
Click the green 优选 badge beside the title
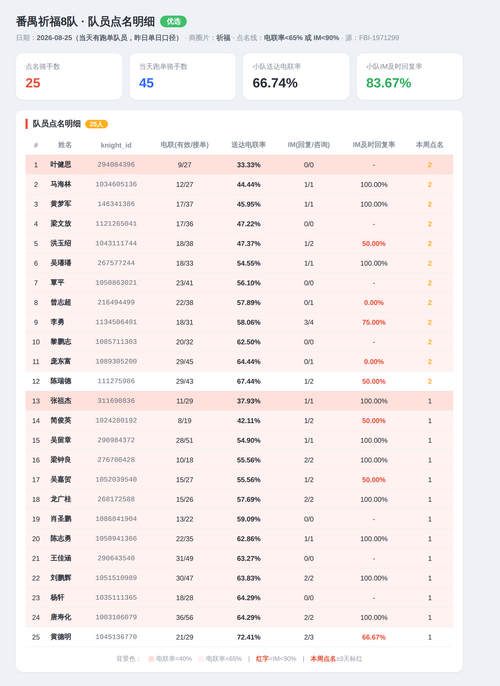(x=173, y=21)
